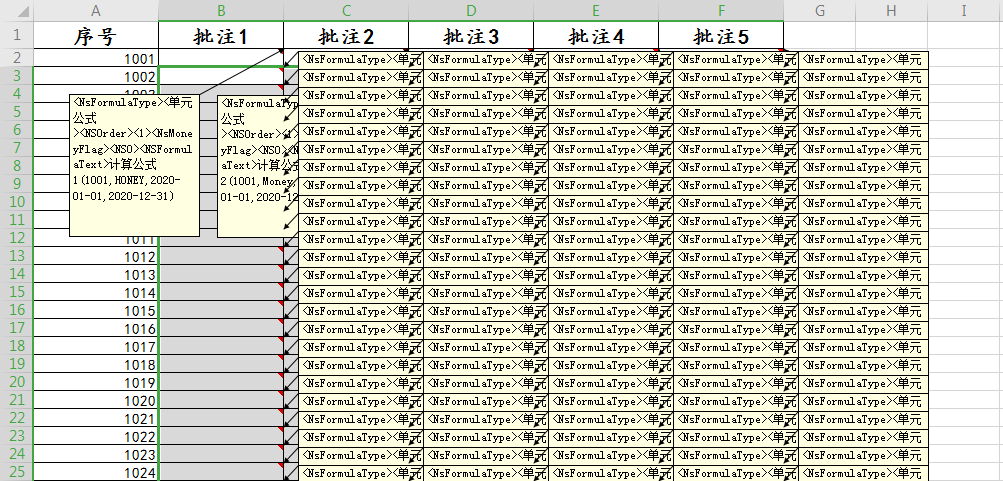Select the cell containing 1001
This screenshot has width=1003, height=481.
click(x=96, y=58)
